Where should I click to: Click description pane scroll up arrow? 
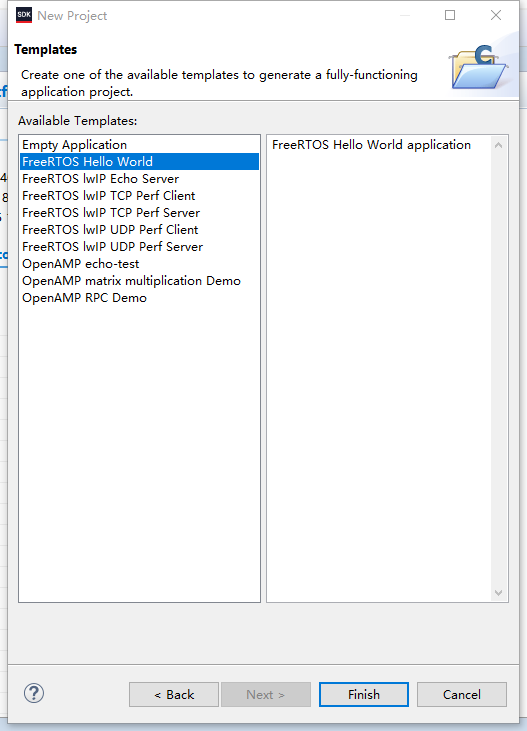tap(498, 145)
